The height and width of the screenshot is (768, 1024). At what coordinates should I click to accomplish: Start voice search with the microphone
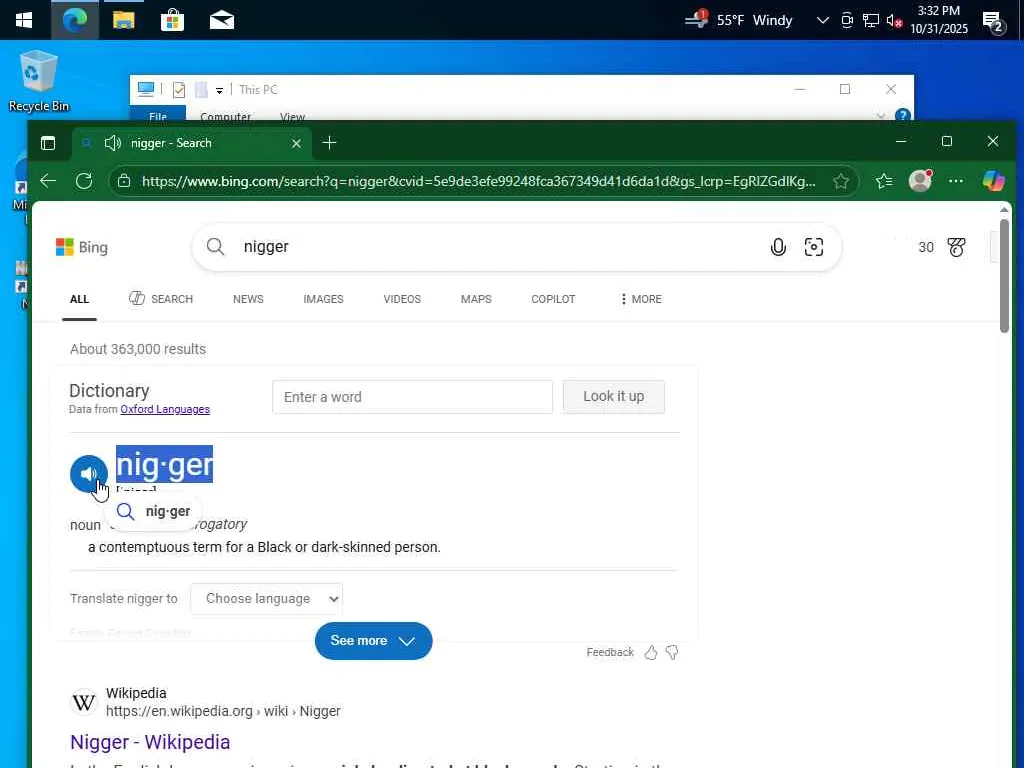778,247
